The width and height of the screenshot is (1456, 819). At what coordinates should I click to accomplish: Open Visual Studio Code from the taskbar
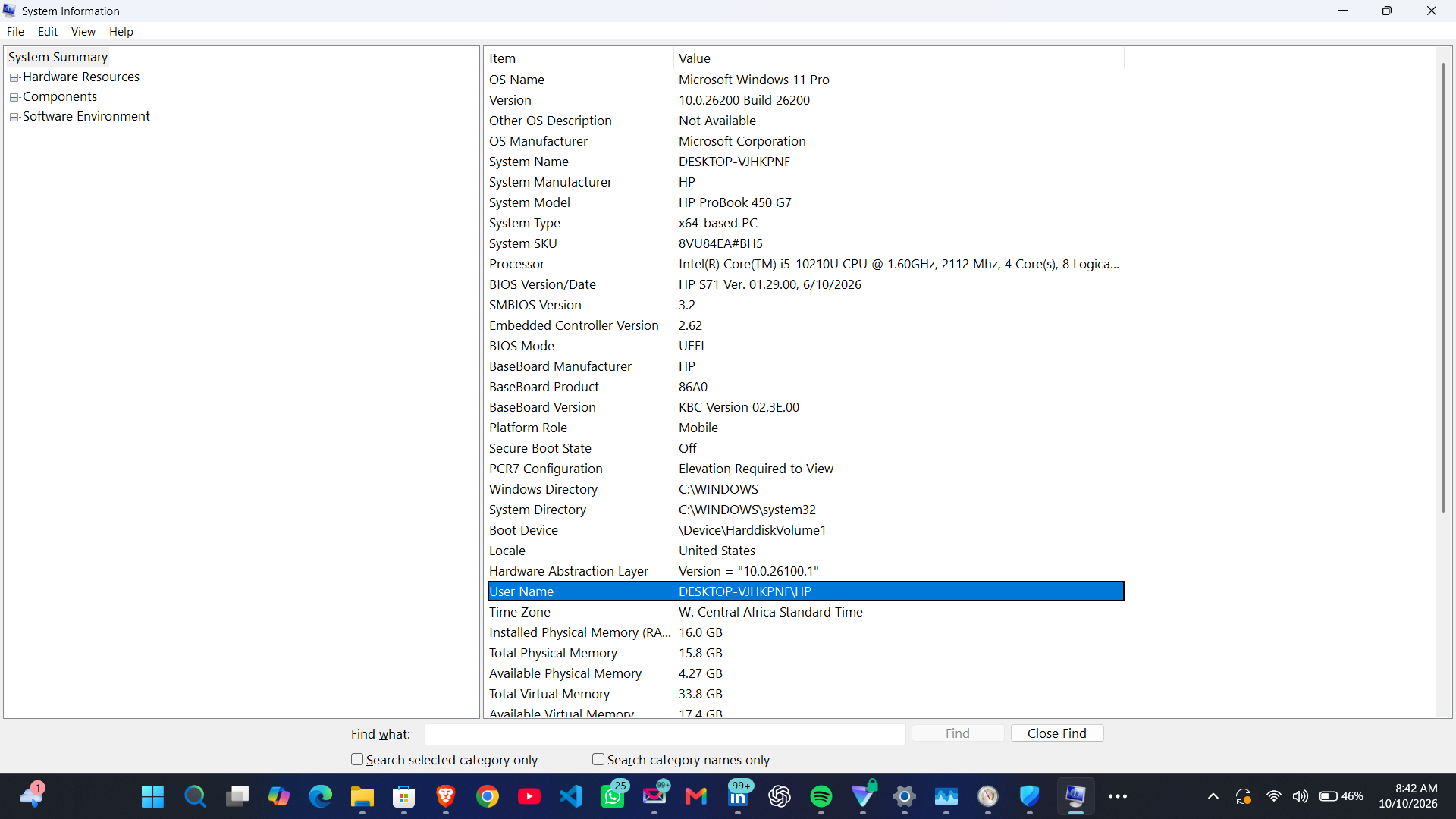click(x=571, y=796)
